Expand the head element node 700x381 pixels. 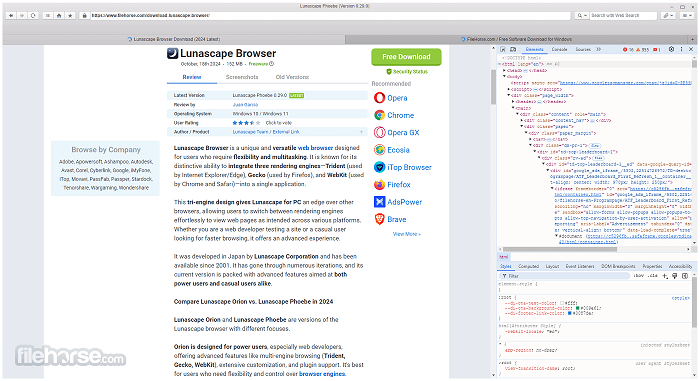click(504, 71)
